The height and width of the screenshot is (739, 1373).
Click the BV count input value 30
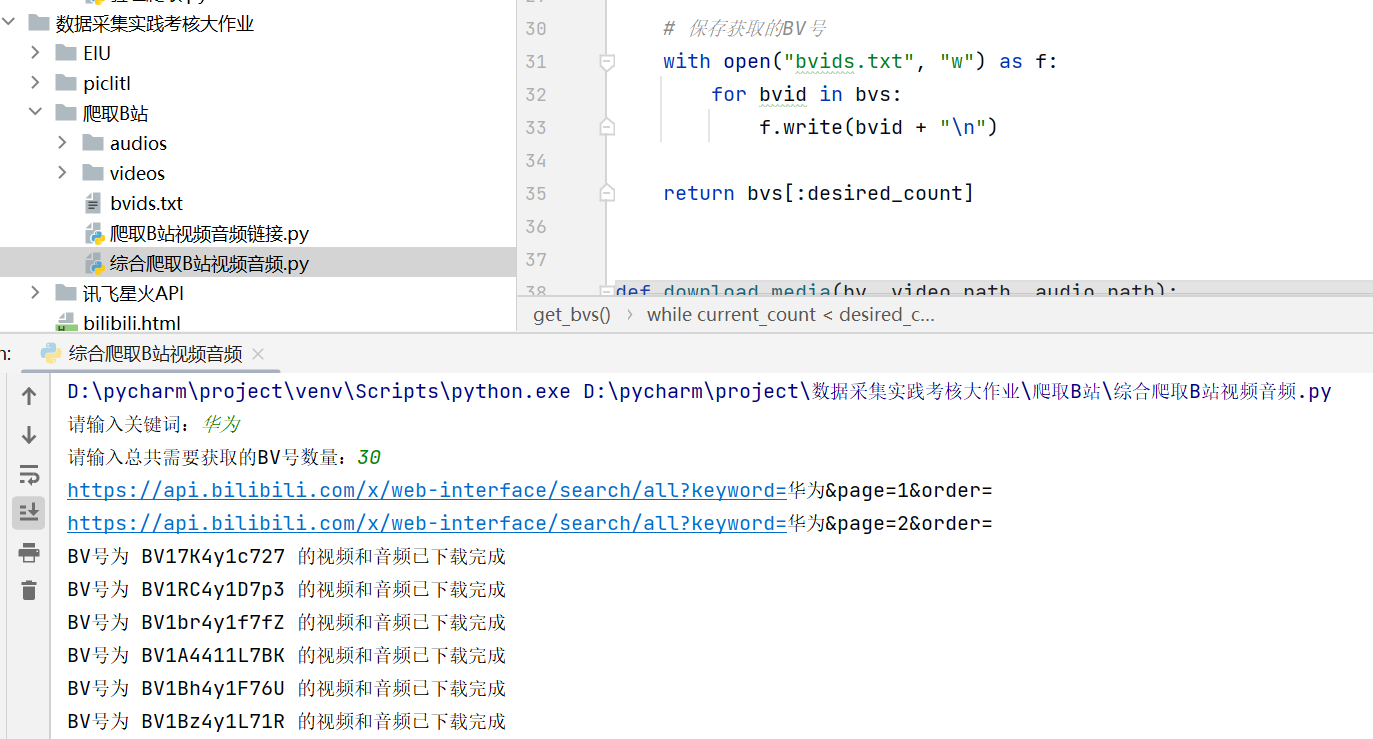coord(369,458)
